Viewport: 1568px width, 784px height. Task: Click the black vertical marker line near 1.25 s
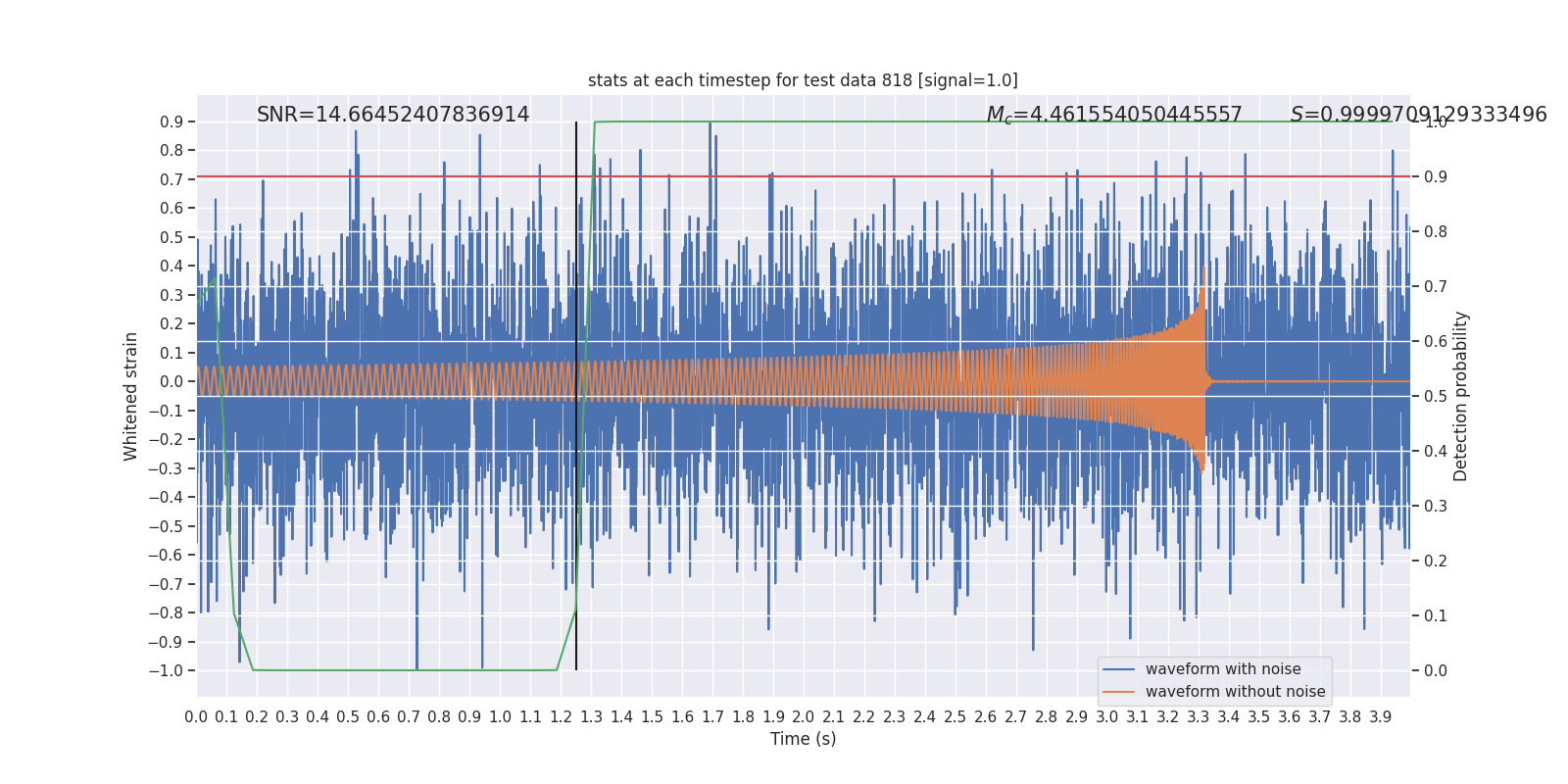click(576, 396)
